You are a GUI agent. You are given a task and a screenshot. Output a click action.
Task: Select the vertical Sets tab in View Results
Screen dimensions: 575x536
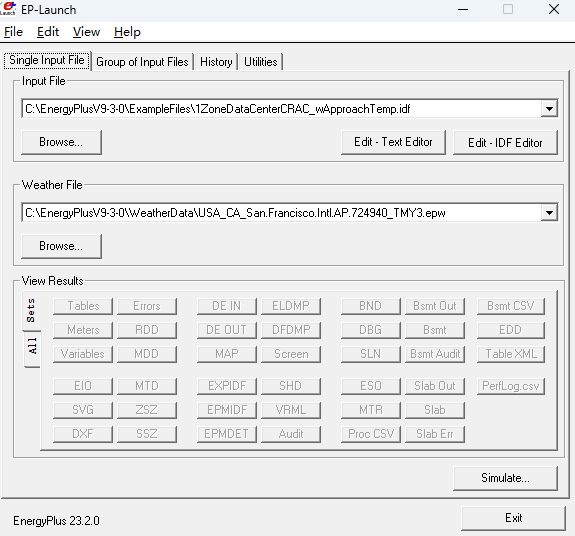click(x=31, y=311)
